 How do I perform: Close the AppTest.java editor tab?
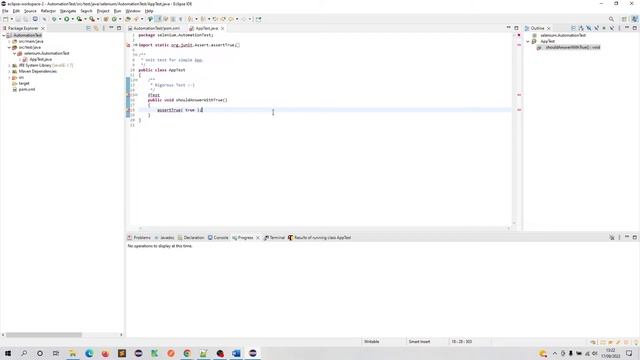click(222, 28)
